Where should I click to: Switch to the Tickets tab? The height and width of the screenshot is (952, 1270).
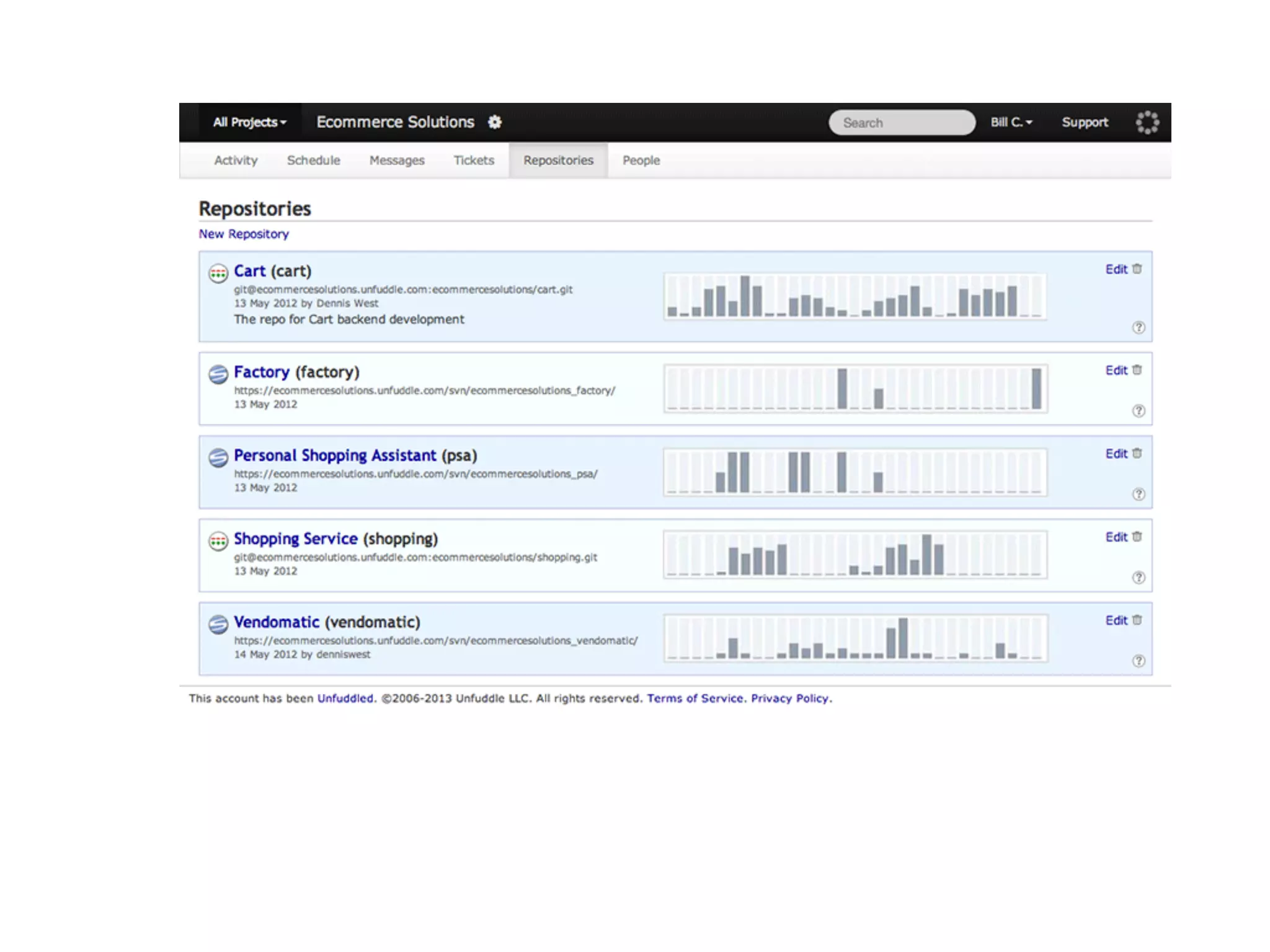tap(474, 161)
